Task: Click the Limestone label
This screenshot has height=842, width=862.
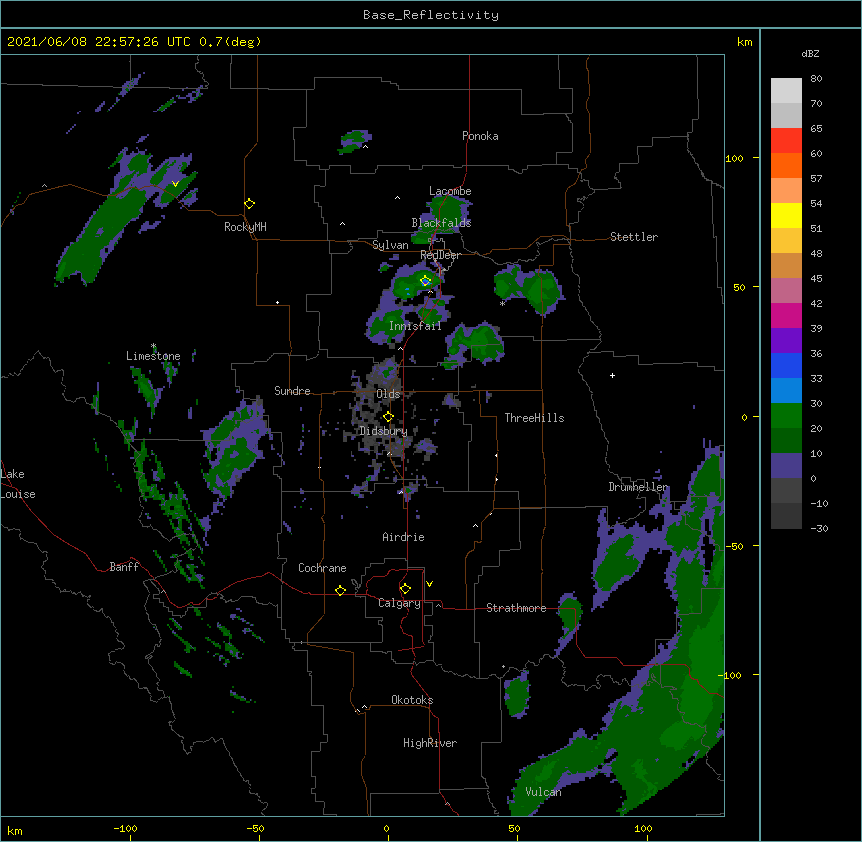Action: coord(153,356)
